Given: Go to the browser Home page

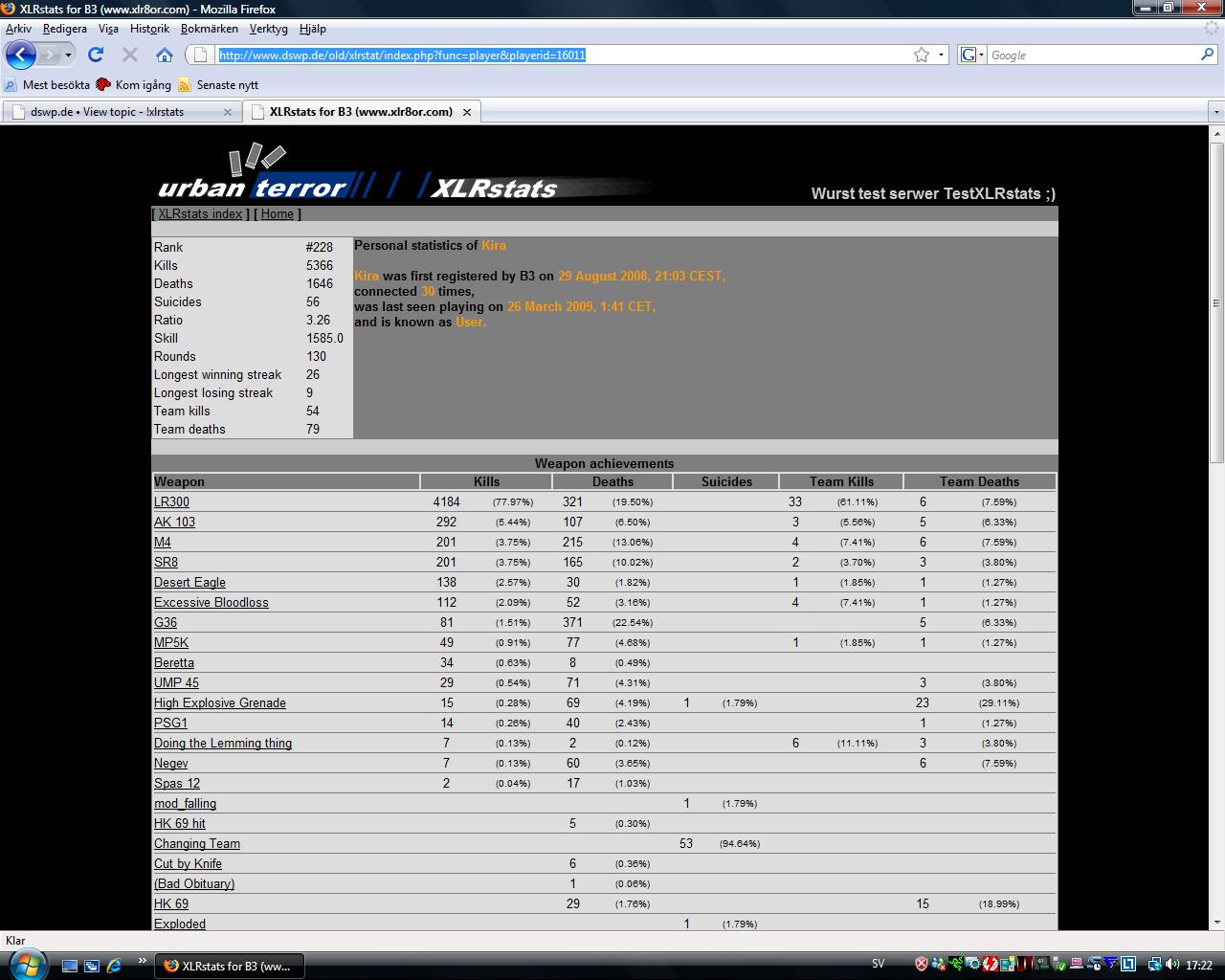Looking at the screenshot, I should coord(165,55).
